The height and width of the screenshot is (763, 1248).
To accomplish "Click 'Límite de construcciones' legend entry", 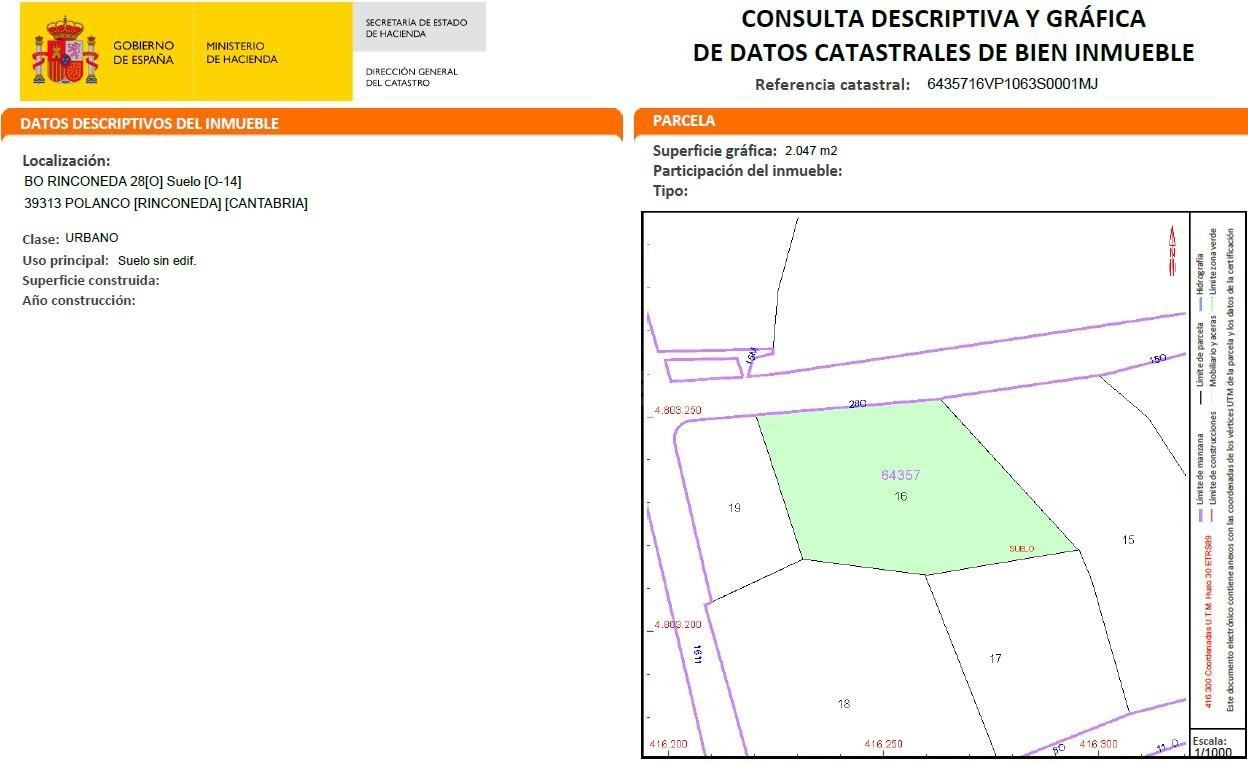I will [1214, 468].
